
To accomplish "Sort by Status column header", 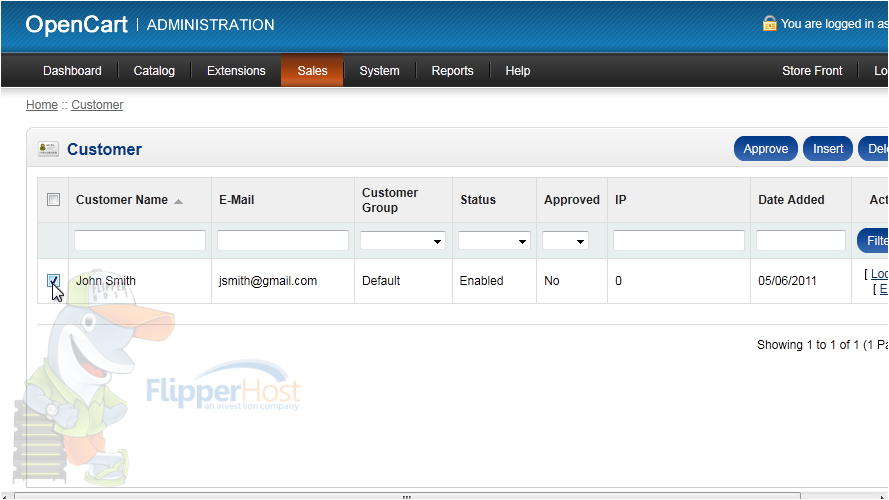I will click(x=478, y=200).
